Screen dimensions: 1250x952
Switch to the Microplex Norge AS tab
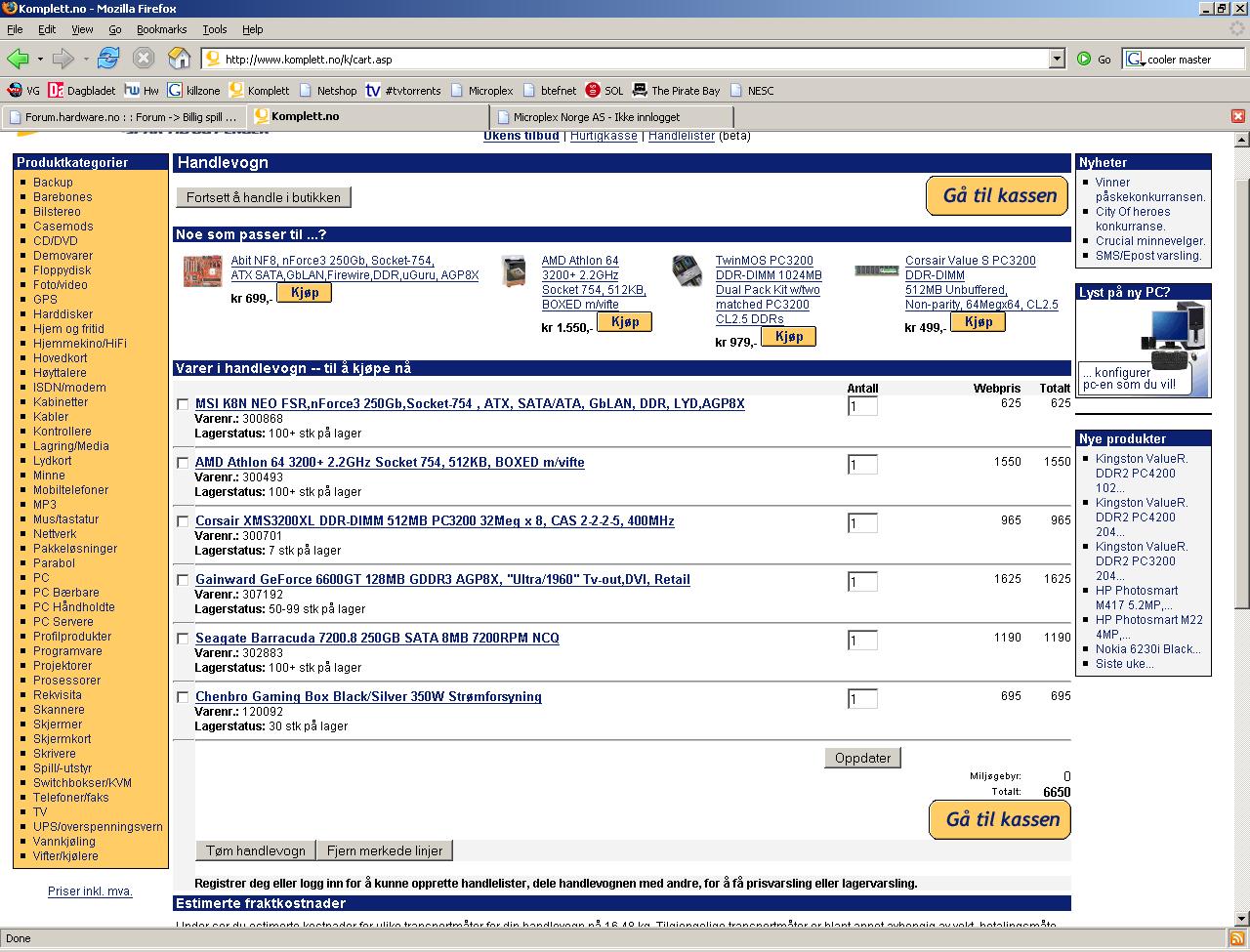tap(611, 117)
